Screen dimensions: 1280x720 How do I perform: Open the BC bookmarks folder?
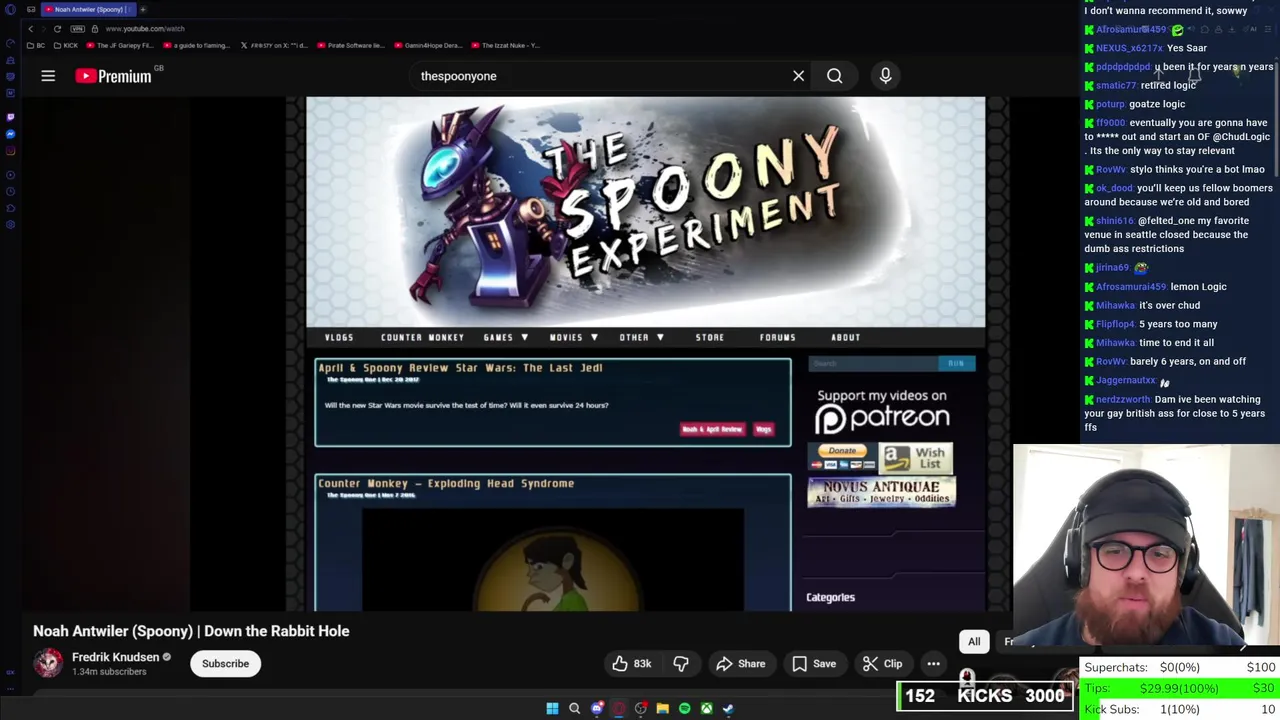tap(36, 46)
